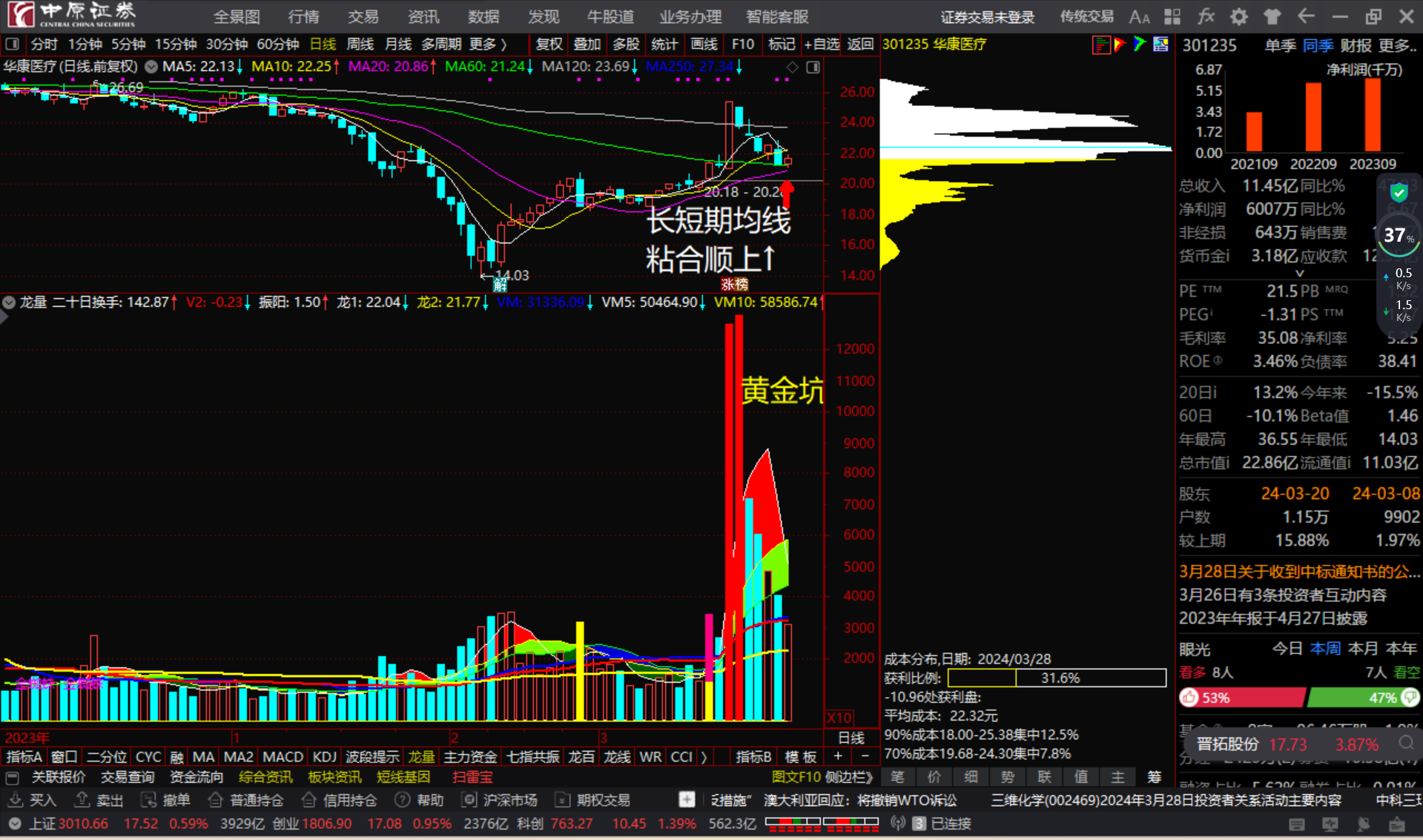Expand the status bar circle beside 上证
This screenshot has height=840, width=1423.
click(x=14, y=824)
